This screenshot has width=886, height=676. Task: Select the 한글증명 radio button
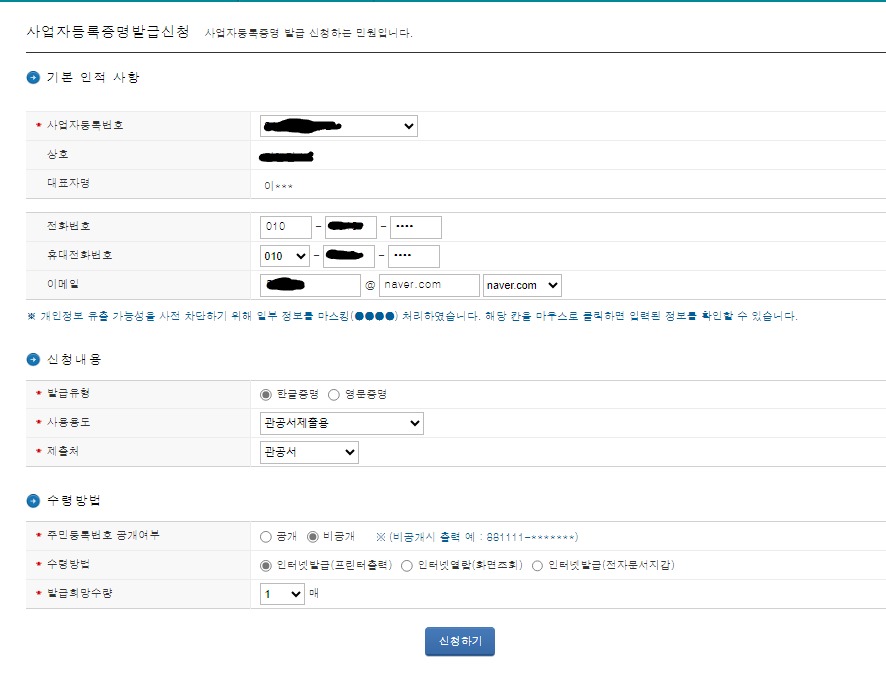pos(264,393)
